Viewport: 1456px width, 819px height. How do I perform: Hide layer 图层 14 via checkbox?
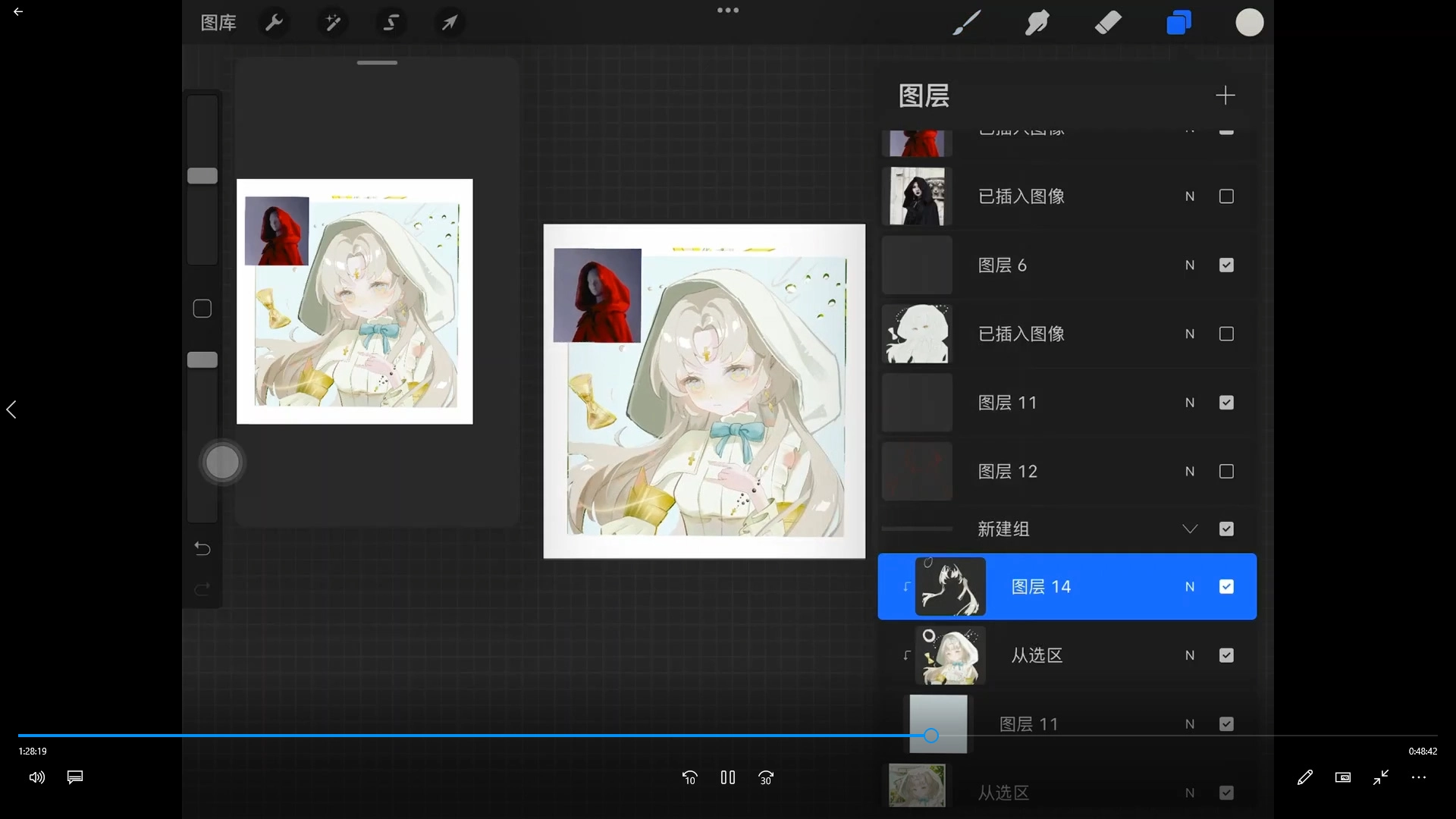(x=1226, y=587)
